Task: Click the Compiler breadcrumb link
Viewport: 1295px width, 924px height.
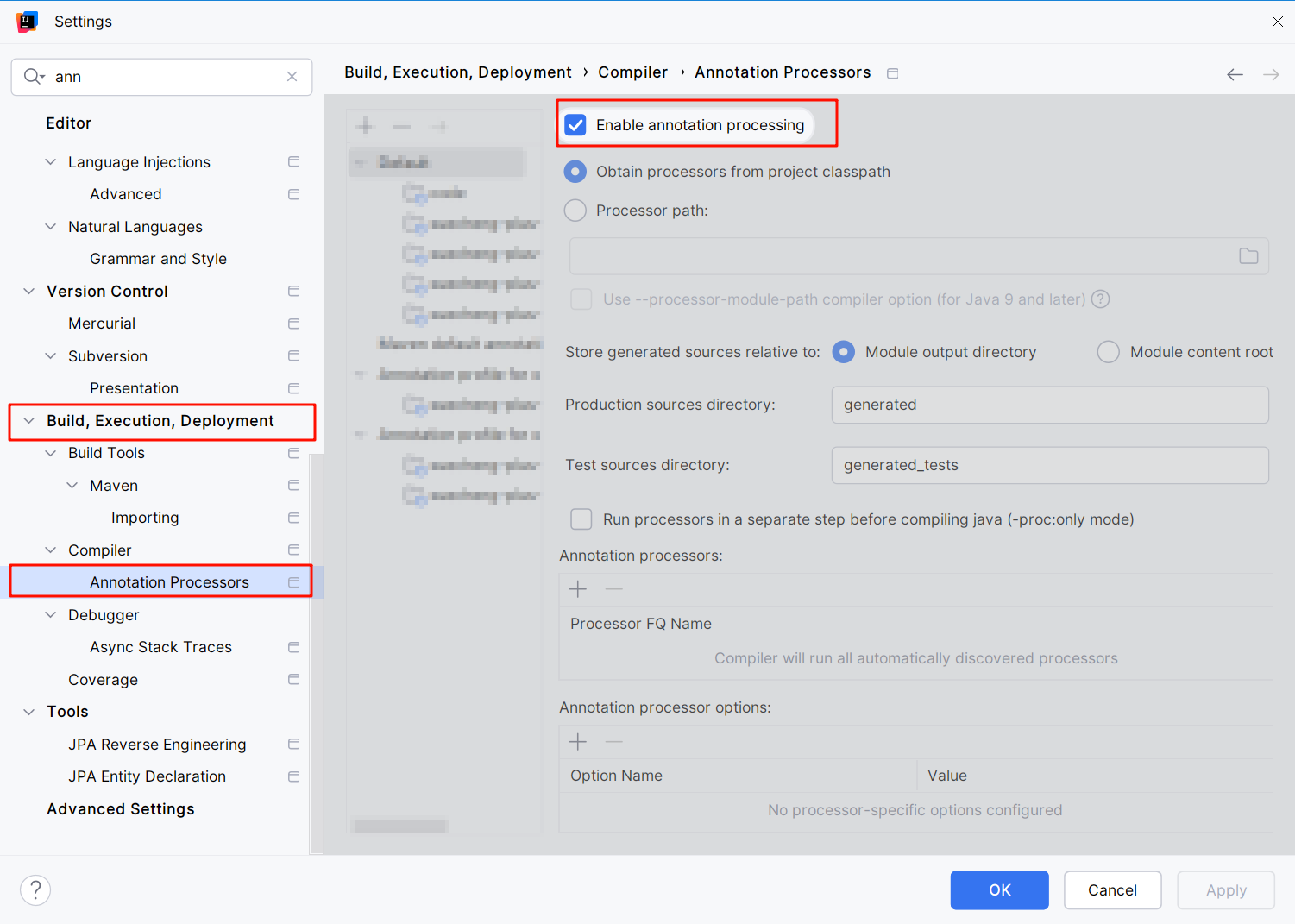Action: [x=632, y=72]
